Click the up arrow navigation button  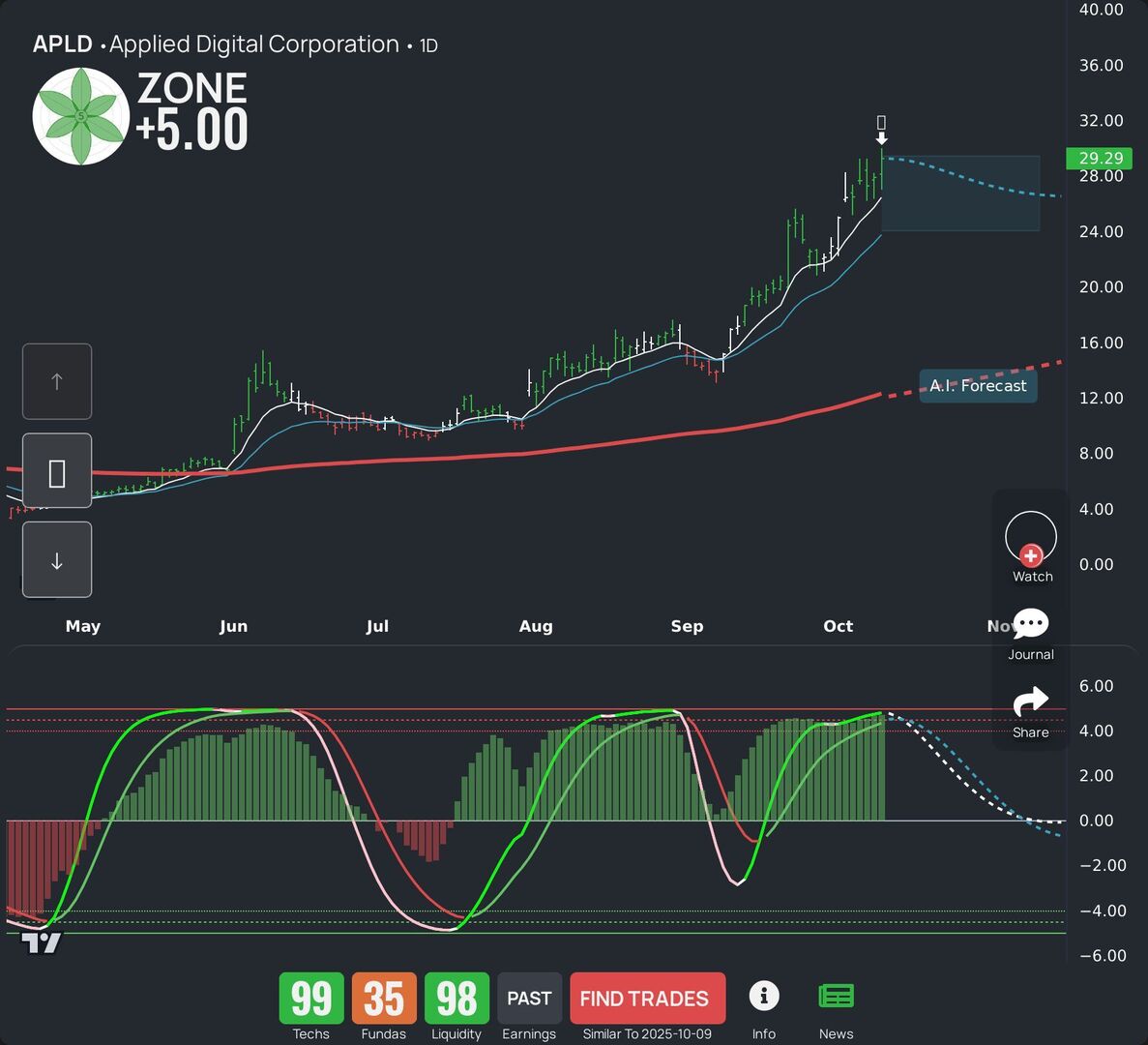pyautogui.click(x=57, y=381)
